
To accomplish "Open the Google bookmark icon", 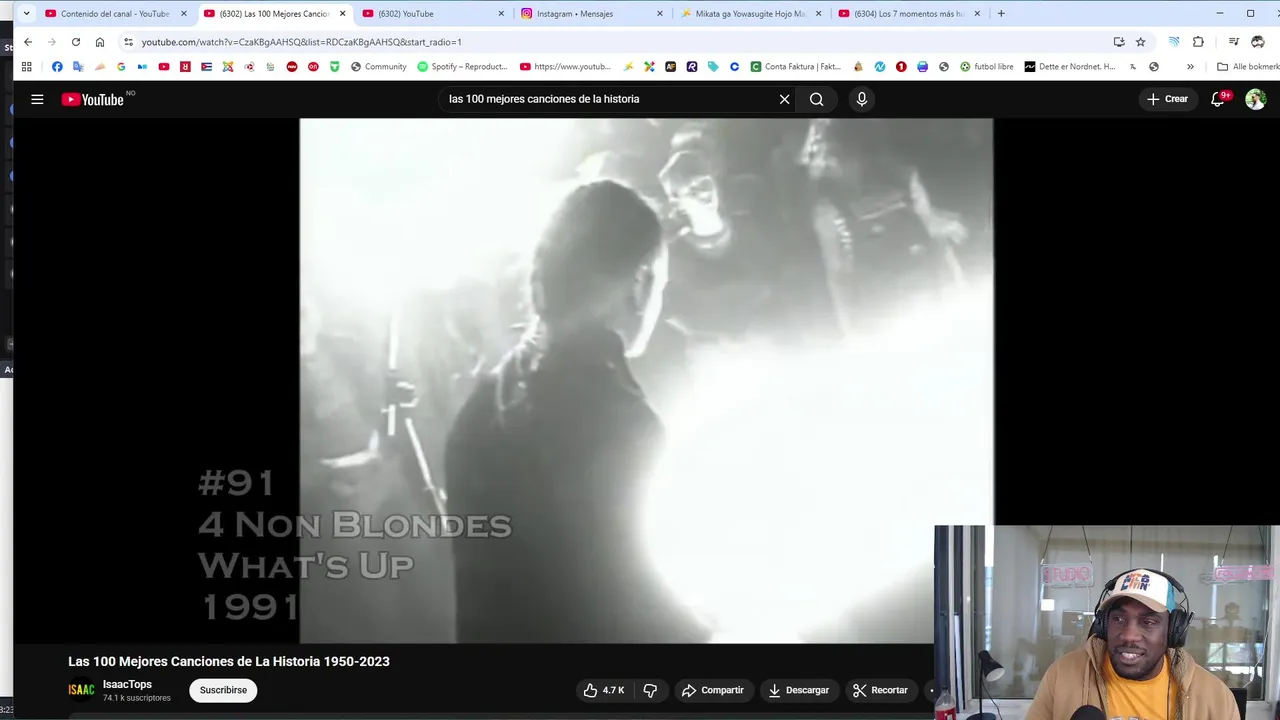I will (x=121, y=67).
